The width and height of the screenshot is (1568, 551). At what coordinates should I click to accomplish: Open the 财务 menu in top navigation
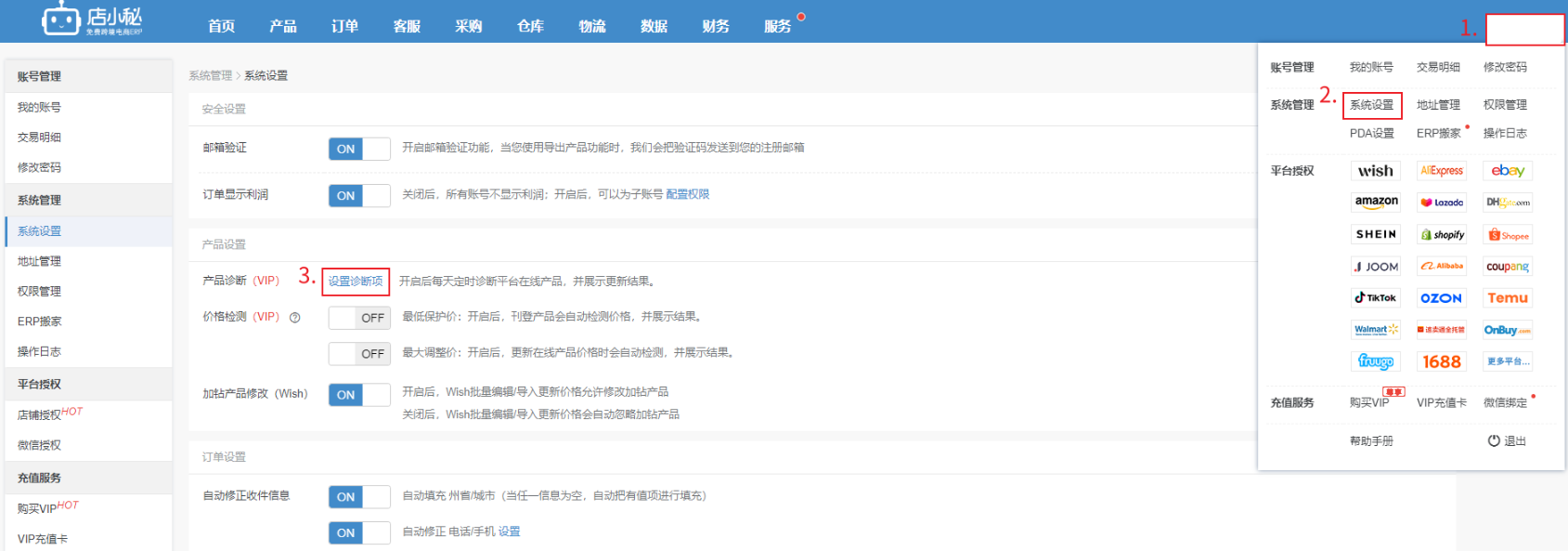pos(716,26)
